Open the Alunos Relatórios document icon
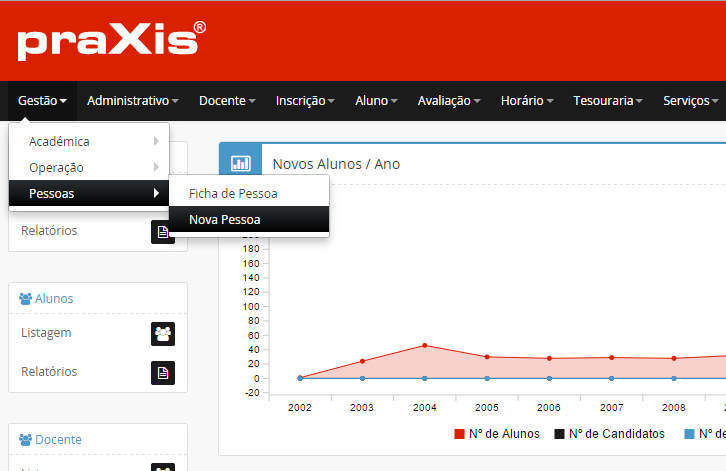726x471 pixels. point(162,372)
